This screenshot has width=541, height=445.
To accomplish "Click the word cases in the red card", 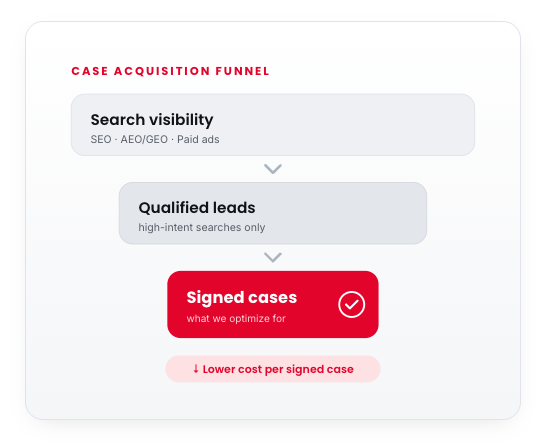I will coord(273,298).
